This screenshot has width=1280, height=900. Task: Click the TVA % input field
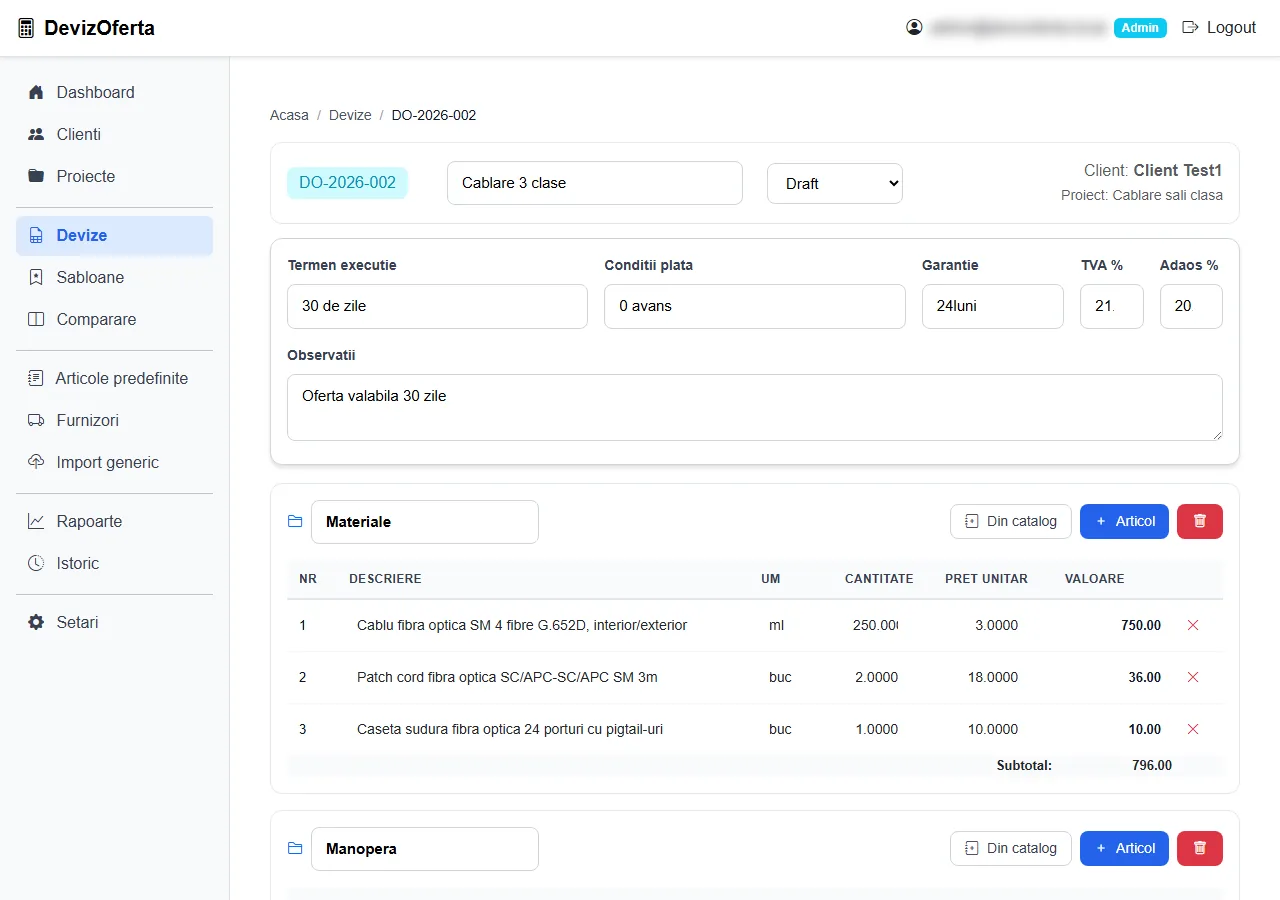(1112, 306)
